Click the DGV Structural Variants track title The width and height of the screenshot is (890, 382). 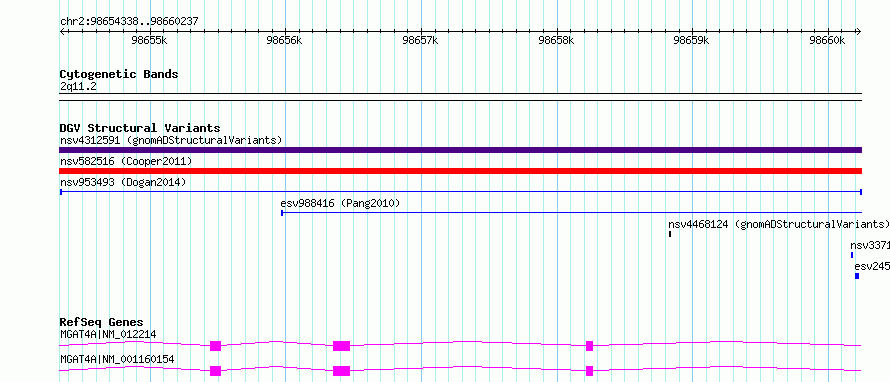(140, 128)
